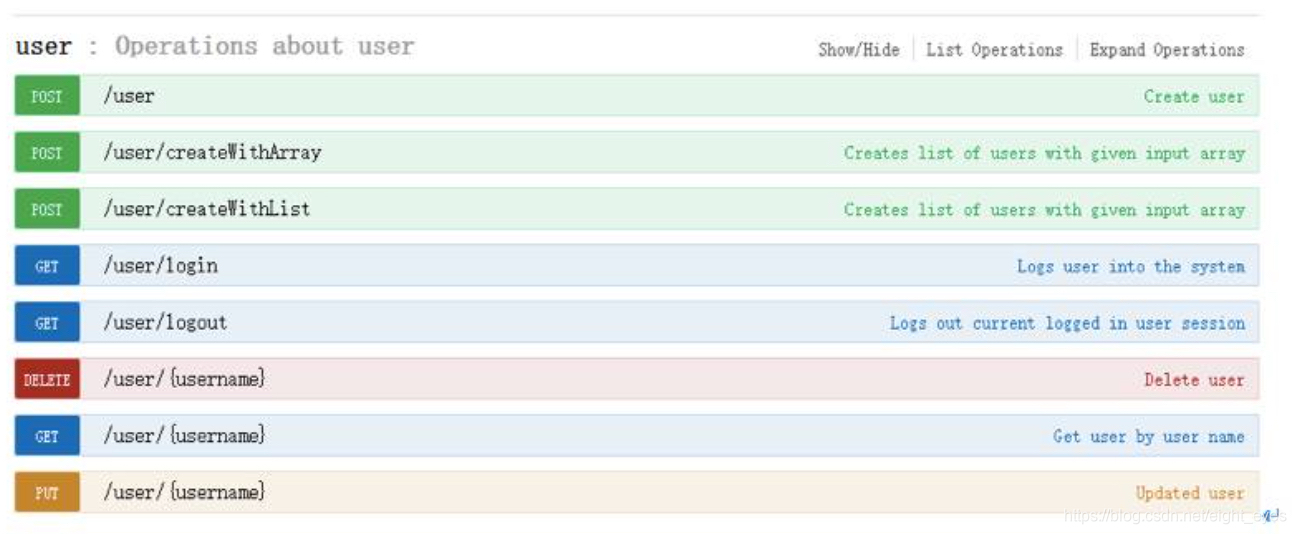
Task: Expand /user/{username} path in PUT row
Action: click(184, 492)
